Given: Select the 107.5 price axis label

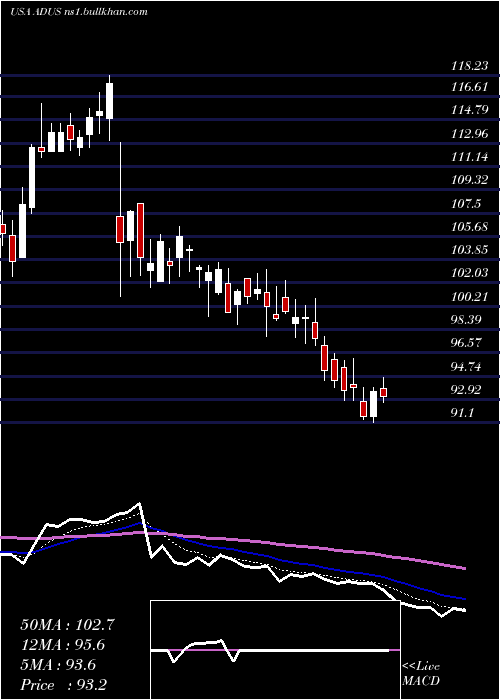Looking at the screenshot, I should [x=467, y=204].
